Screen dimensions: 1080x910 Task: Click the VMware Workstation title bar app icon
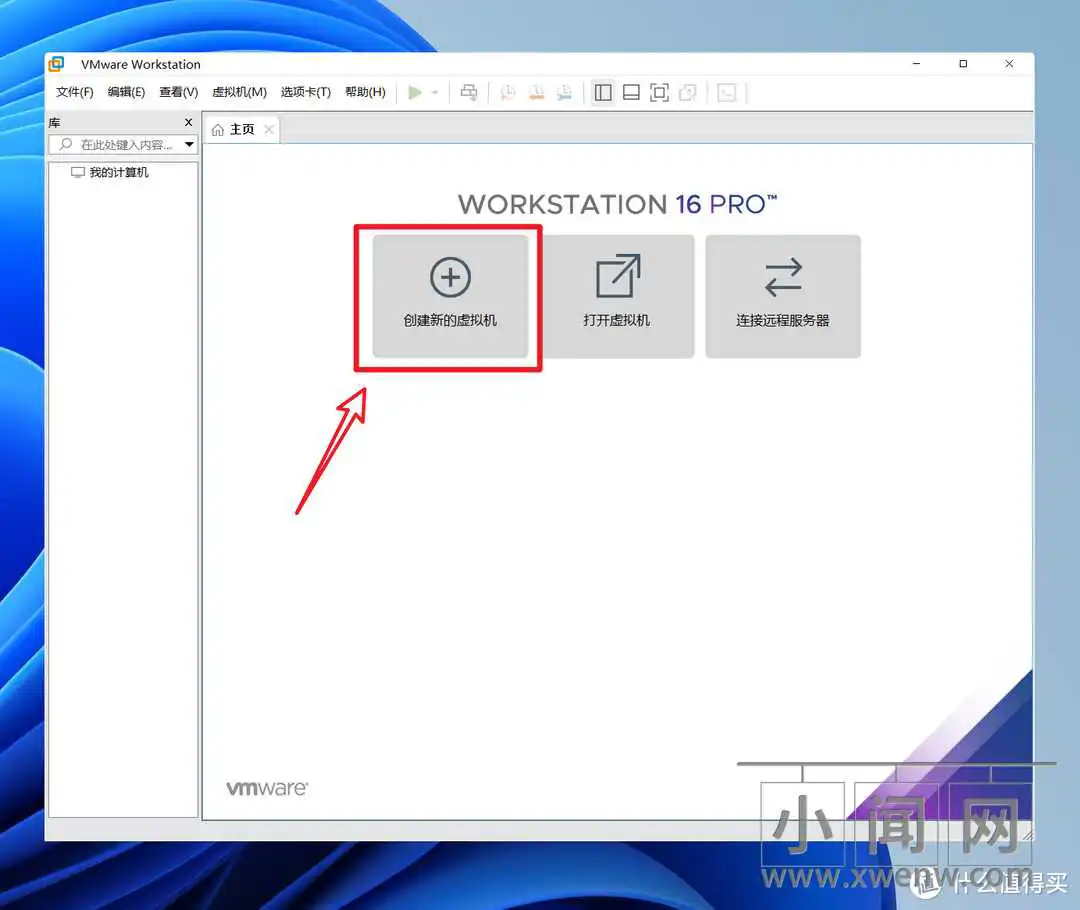coord(56,64)
